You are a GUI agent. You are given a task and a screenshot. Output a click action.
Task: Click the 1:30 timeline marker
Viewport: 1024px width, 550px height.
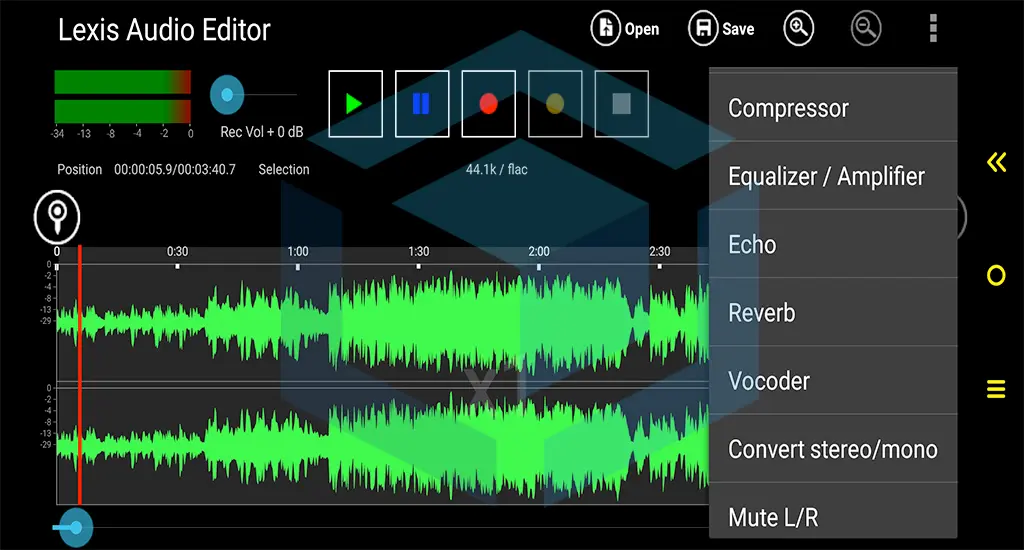point(419,251)
